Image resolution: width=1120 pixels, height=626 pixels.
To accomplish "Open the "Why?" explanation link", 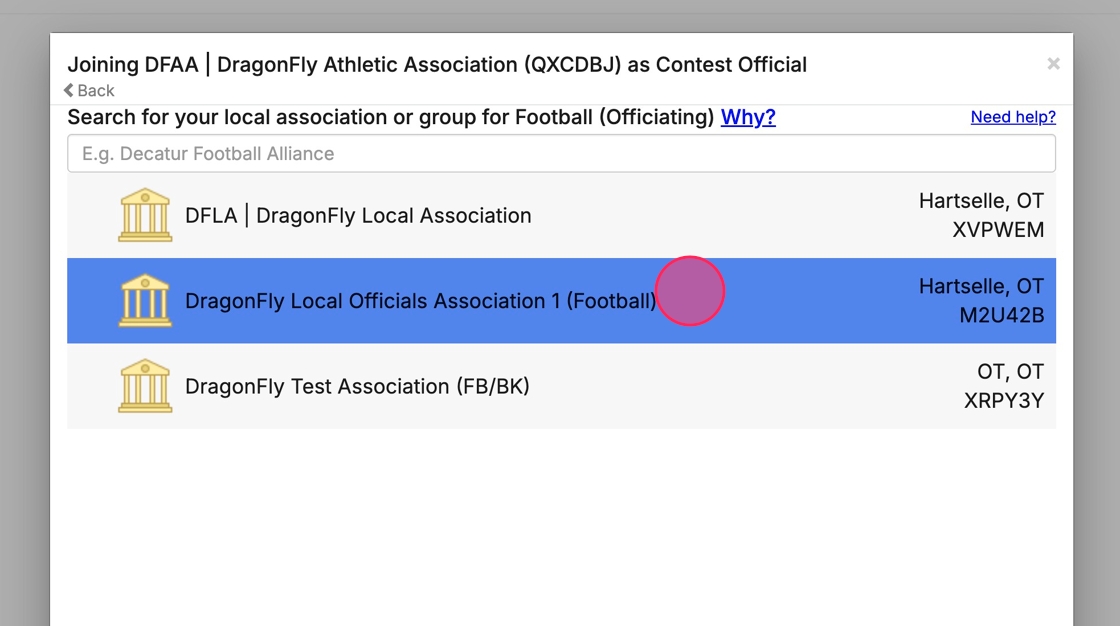I will (x=748, y=117).
